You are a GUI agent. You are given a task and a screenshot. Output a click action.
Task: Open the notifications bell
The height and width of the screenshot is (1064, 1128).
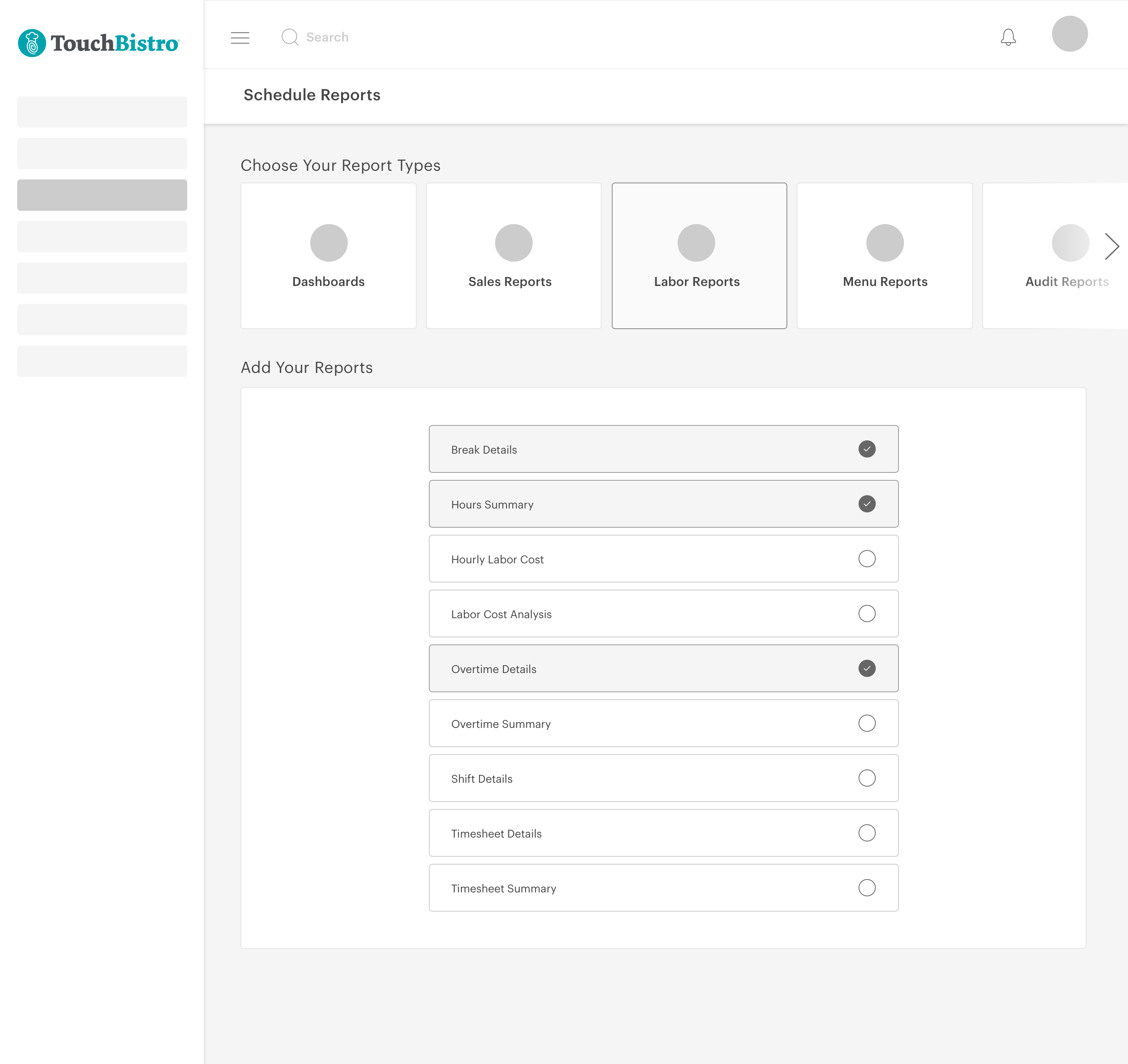1008,38
